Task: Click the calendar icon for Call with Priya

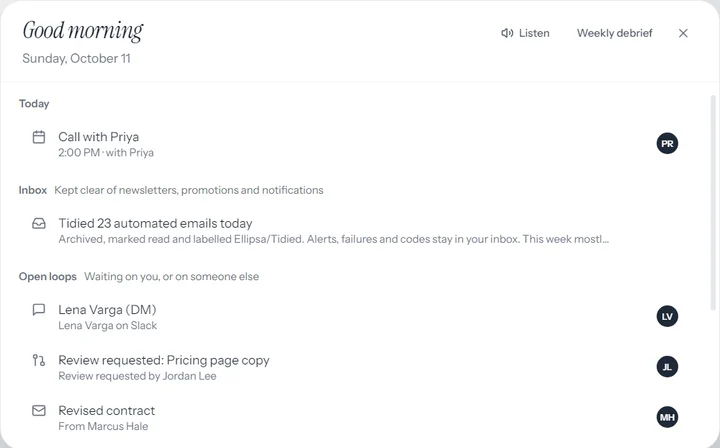Action: pos(39,137)
